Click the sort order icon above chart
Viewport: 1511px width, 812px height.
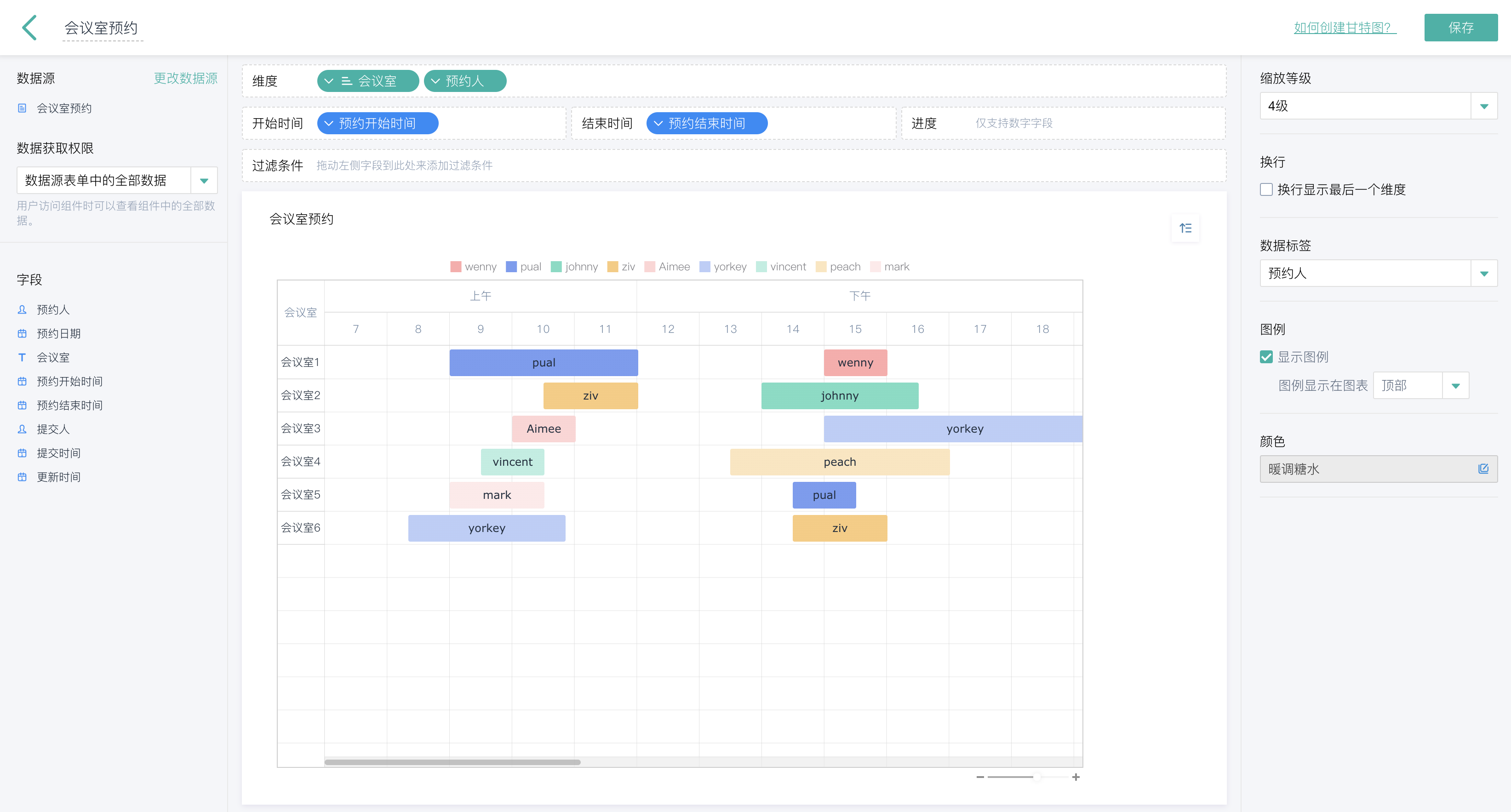[x=1185, y=228]
